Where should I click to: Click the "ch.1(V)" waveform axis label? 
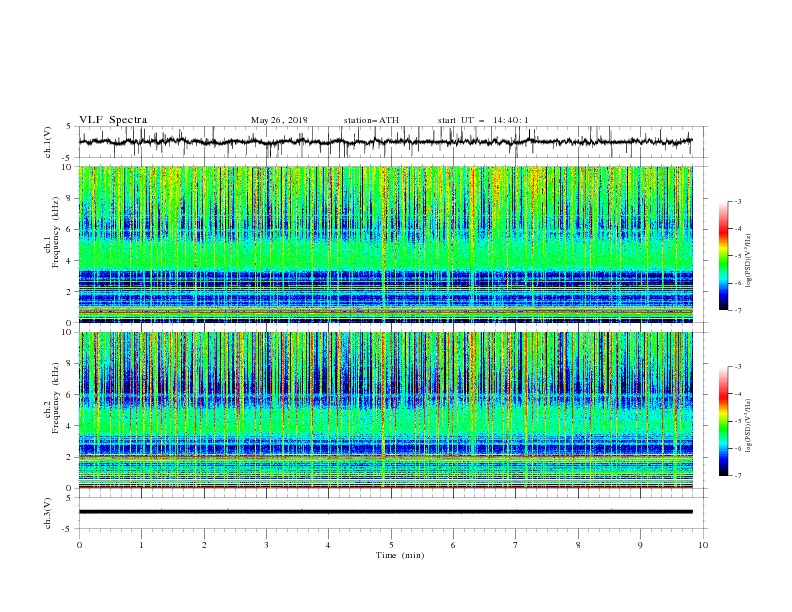[48, 142]
